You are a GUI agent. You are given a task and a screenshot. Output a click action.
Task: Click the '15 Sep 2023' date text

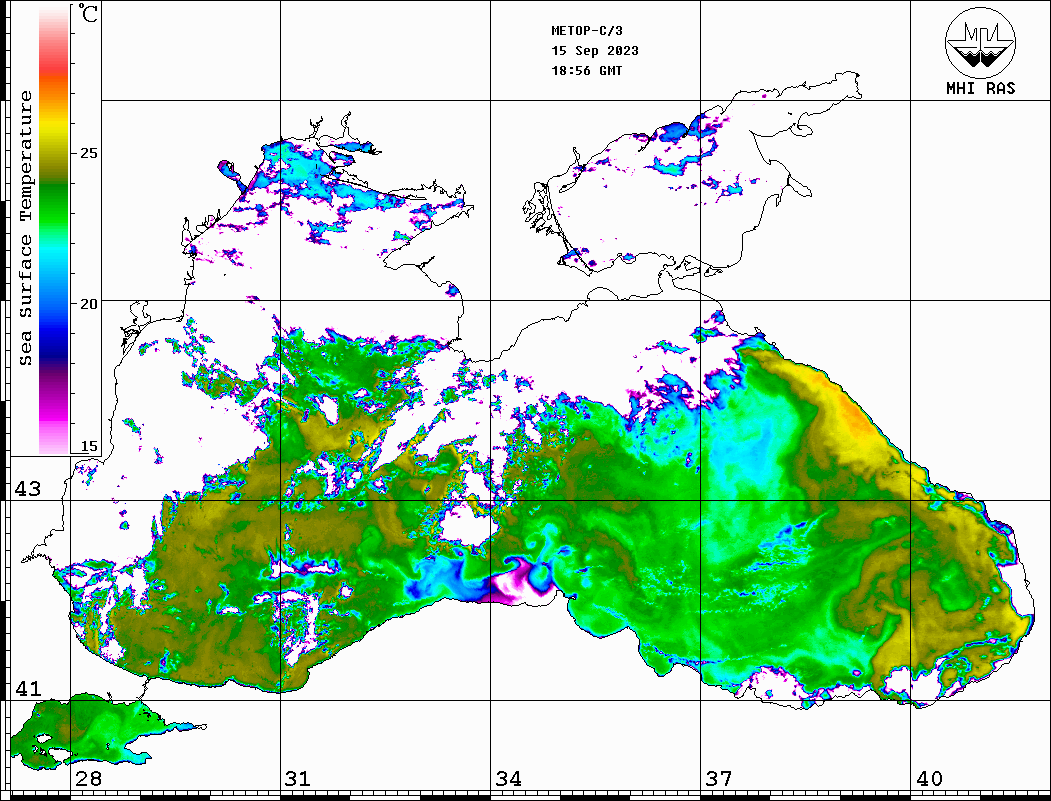[x=595, y=51]
